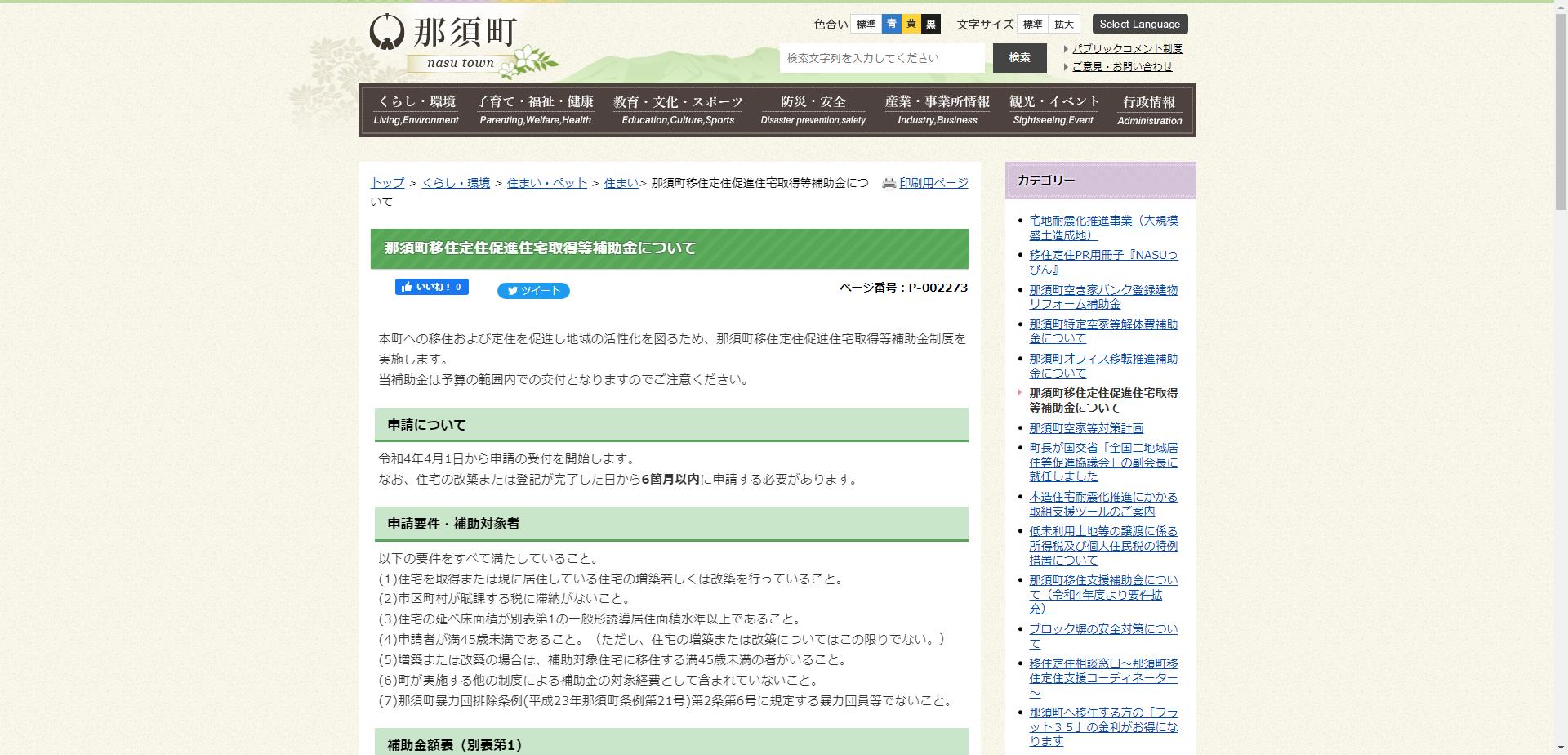Viewport: 1568px width, 755px height.
Task: Open 那須町特定空家等解体費補助金 link
Action: [1103, 331]
